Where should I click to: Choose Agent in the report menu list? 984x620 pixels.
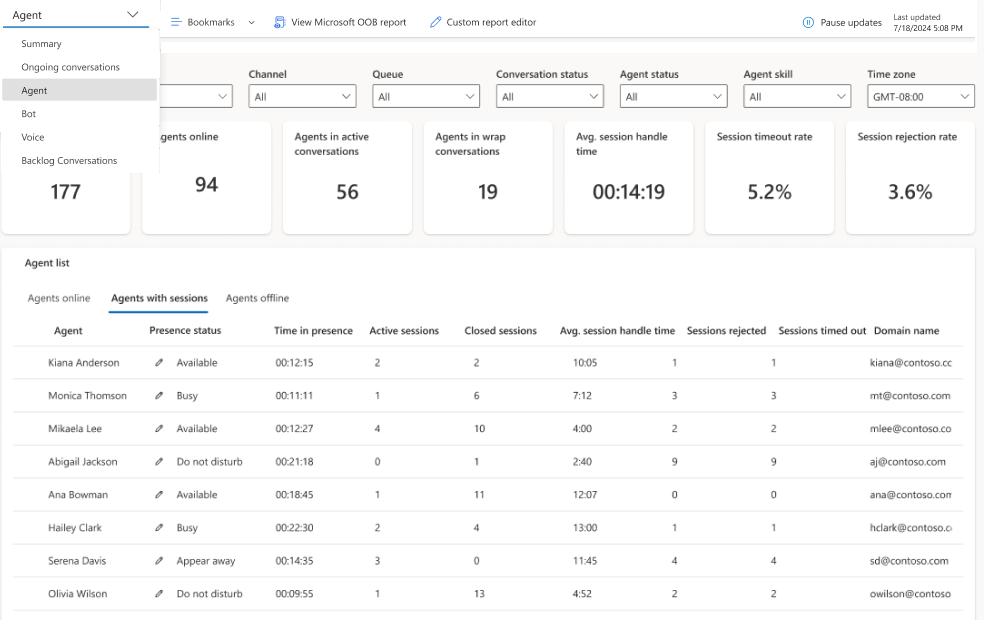tap(80, 90)
